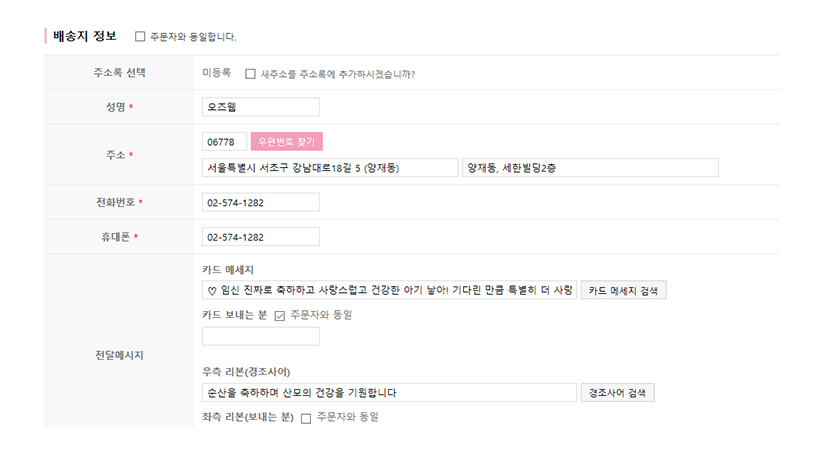Tick 새주소를 주소록에 추가하시겠습니까 checkbox
This screenshot has width=820, height=454.
pyautogui.click(x=250, y=74)
